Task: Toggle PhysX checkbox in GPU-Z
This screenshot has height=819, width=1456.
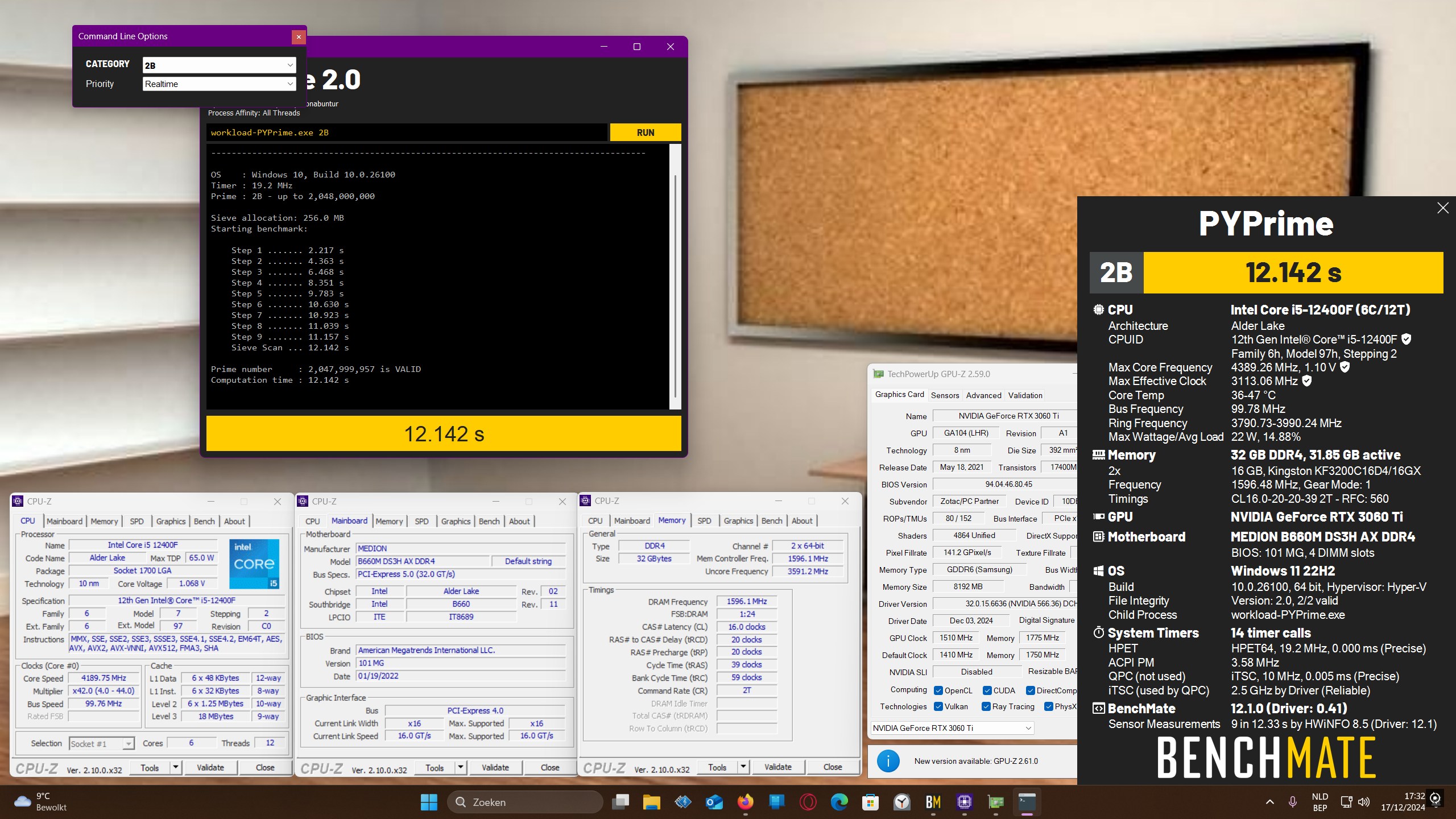Action: pos(1049,706)
